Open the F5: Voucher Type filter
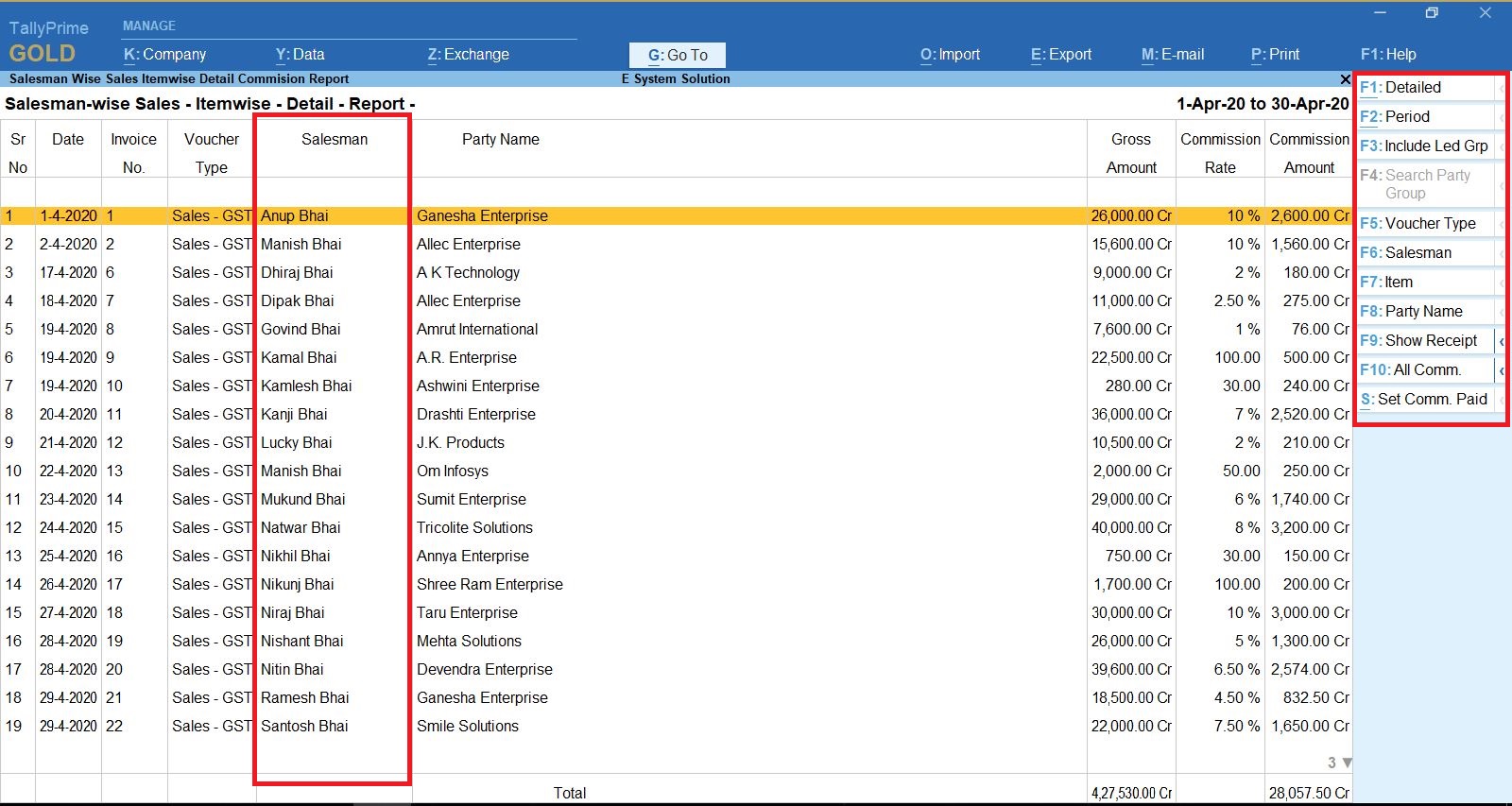 (x=1425, y=224)
